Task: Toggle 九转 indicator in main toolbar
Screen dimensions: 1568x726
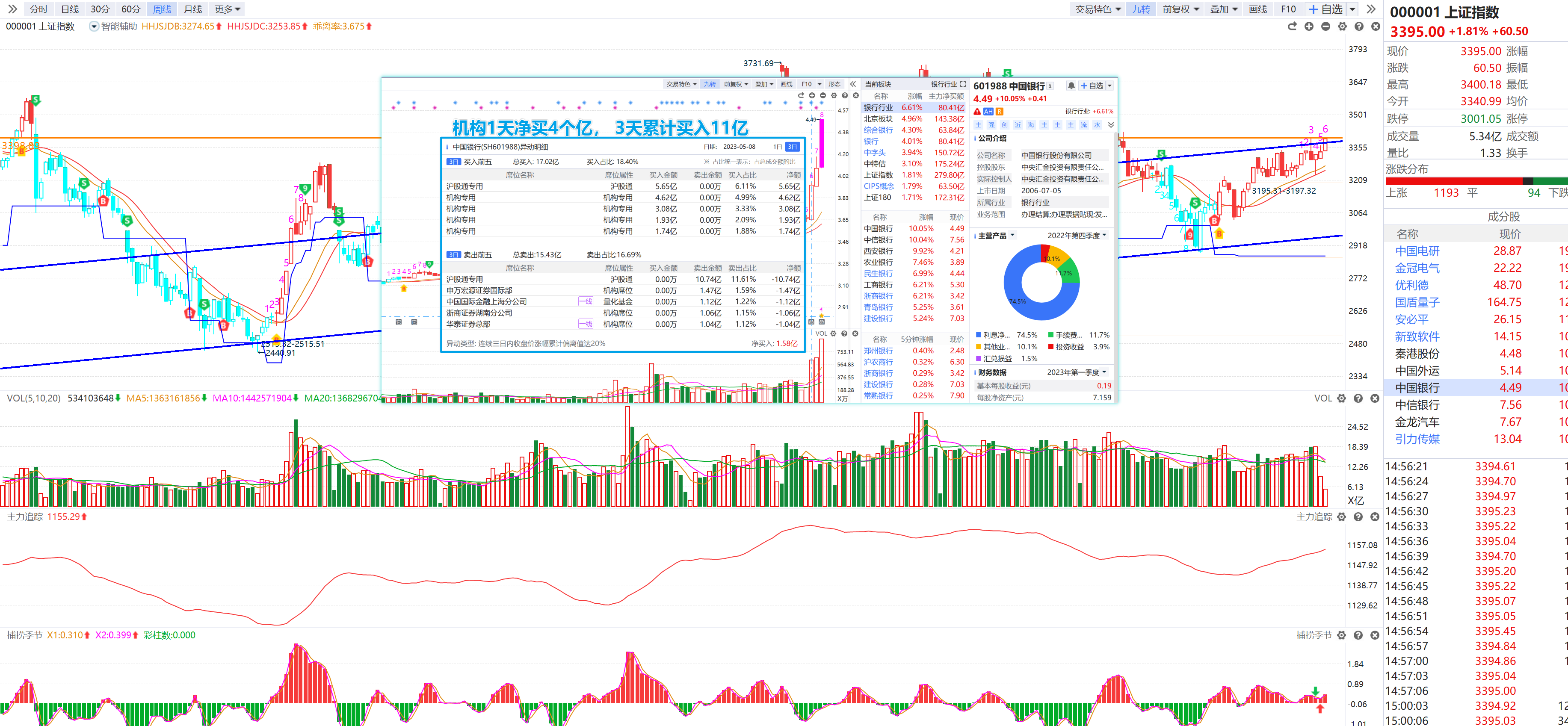Action: (1141, 9)
